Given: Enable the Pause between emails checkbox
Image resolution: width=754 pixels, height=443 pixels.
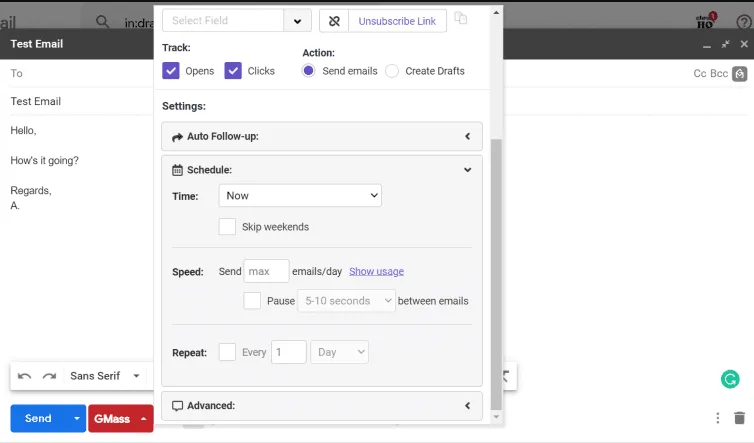Looking at the screenshot, I should tap(252, 301).
